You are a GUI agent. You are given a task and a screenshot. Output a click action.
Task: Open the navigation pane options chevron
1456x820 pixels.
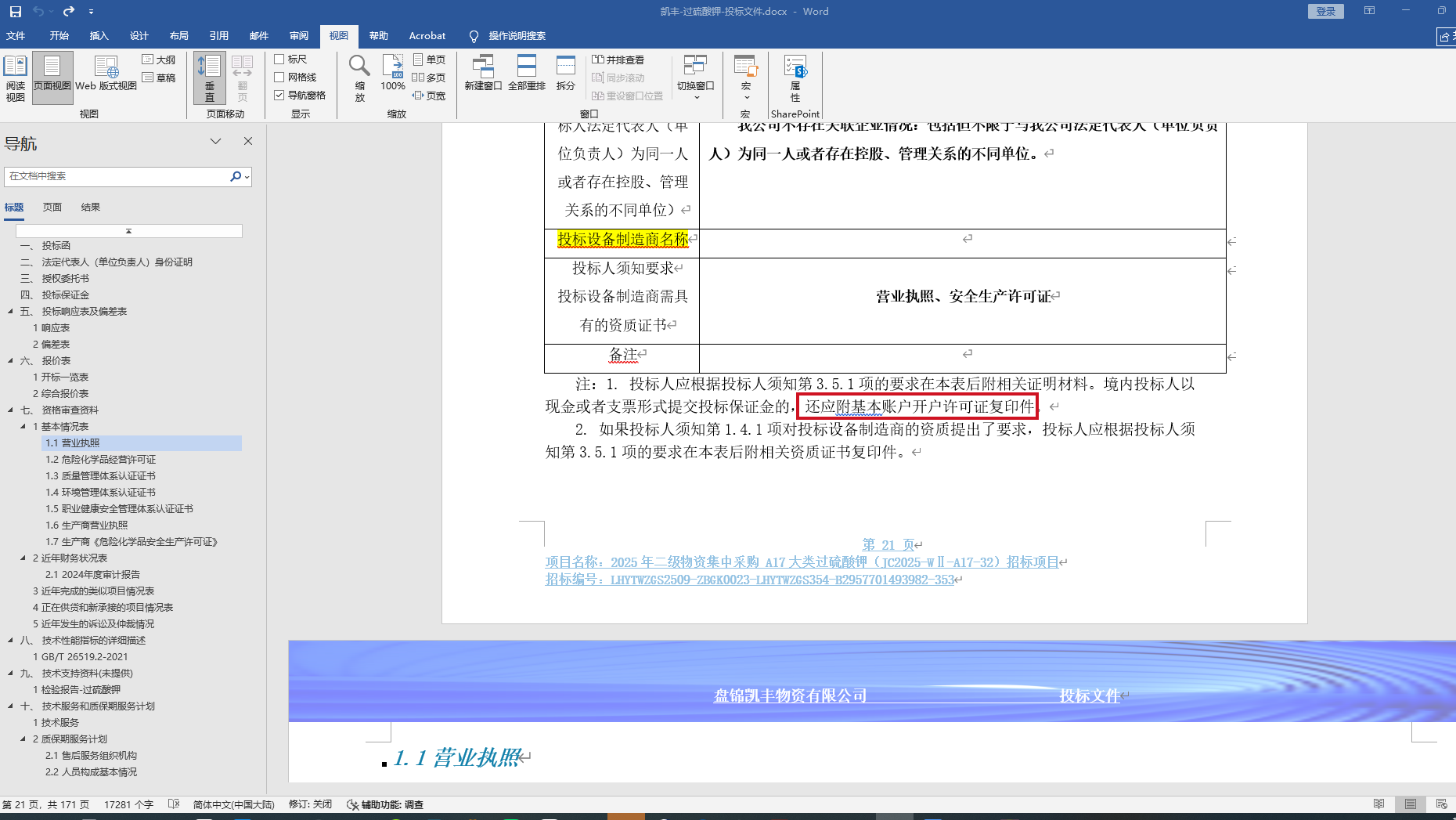tap(215, 142)
